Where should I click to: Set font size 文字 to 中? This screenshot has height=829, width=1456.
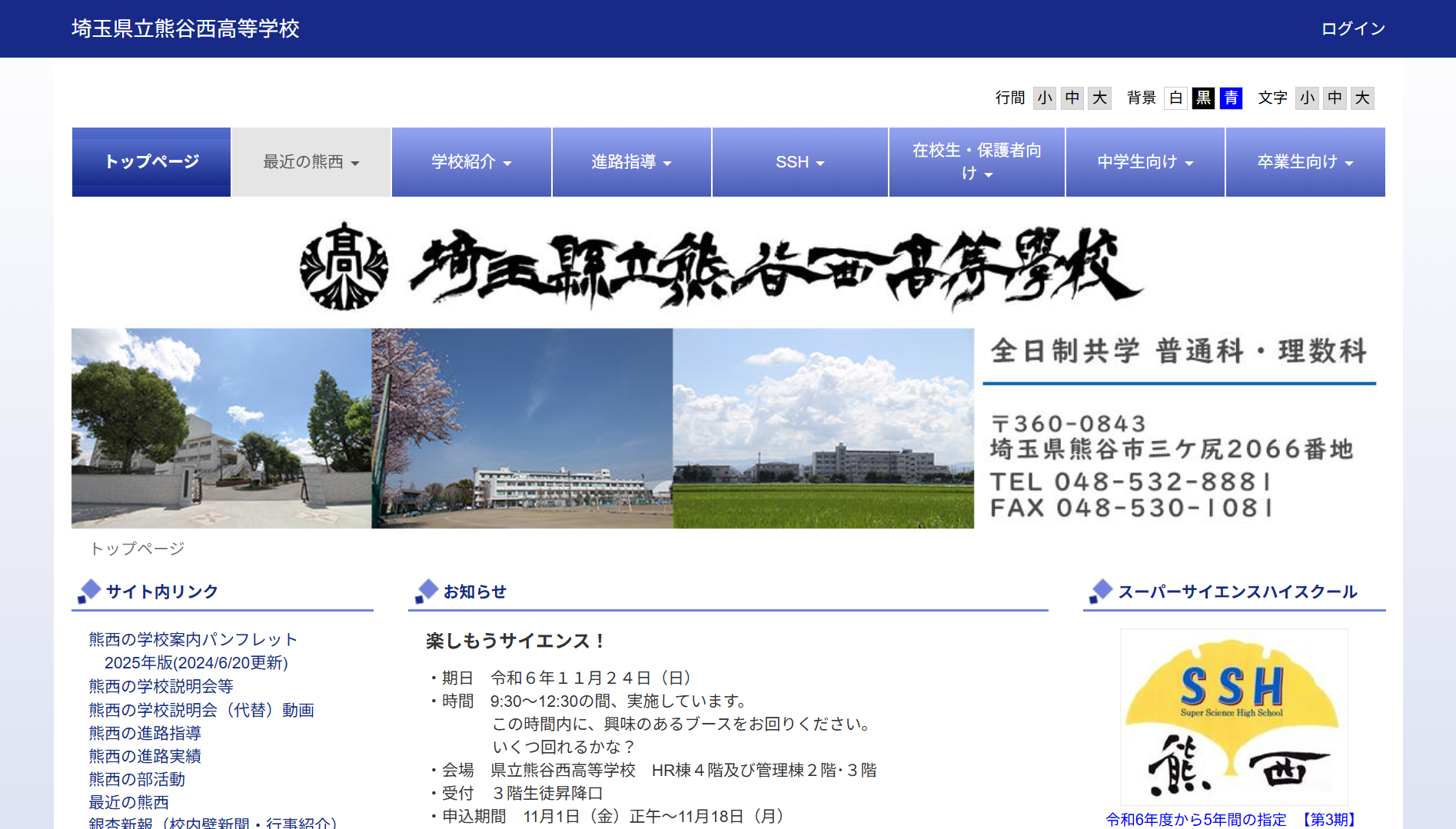(1335, 98)
